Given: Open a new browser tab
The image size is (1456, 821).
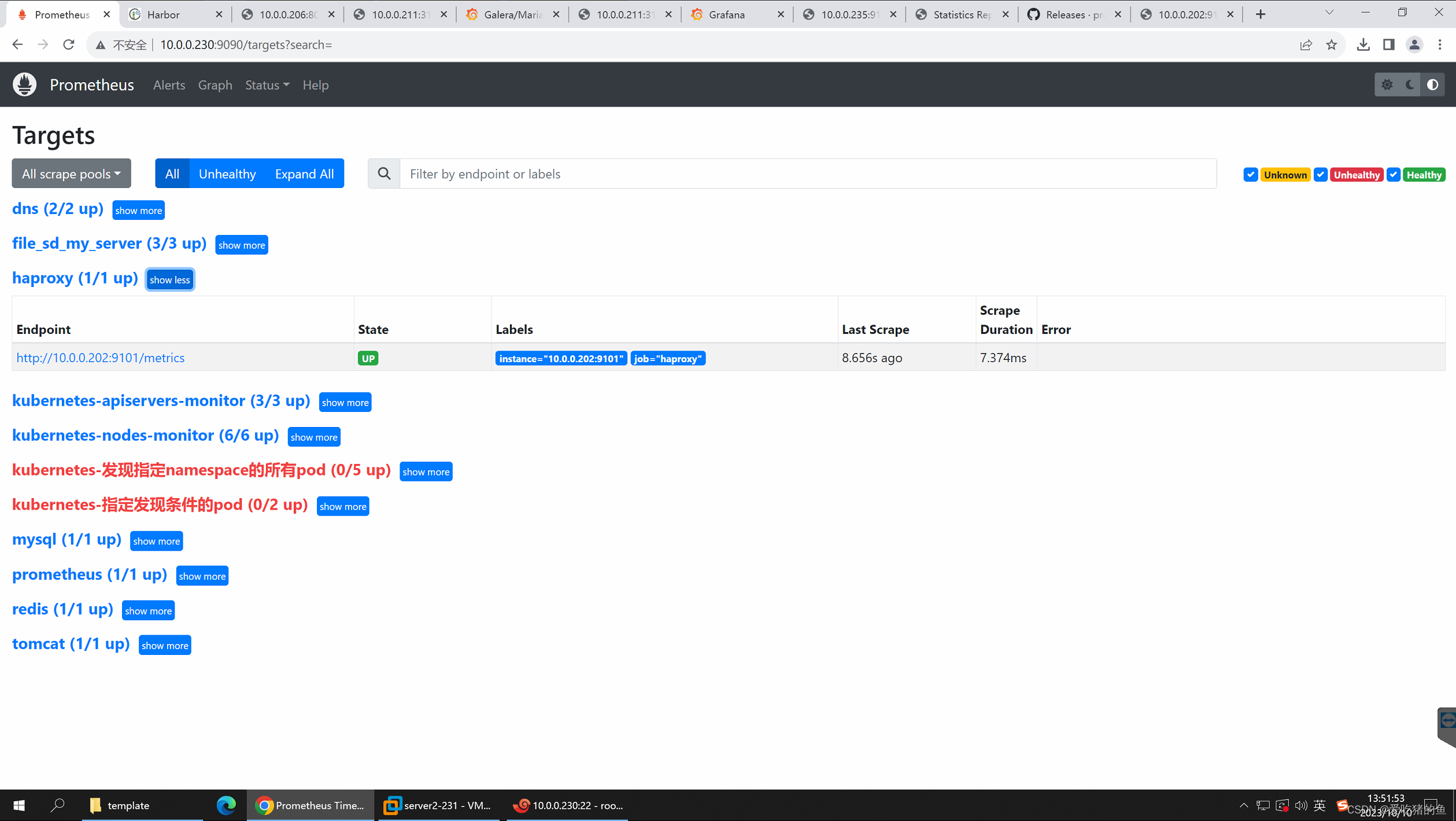Looking at the screenshot, I should (1261, 14).
